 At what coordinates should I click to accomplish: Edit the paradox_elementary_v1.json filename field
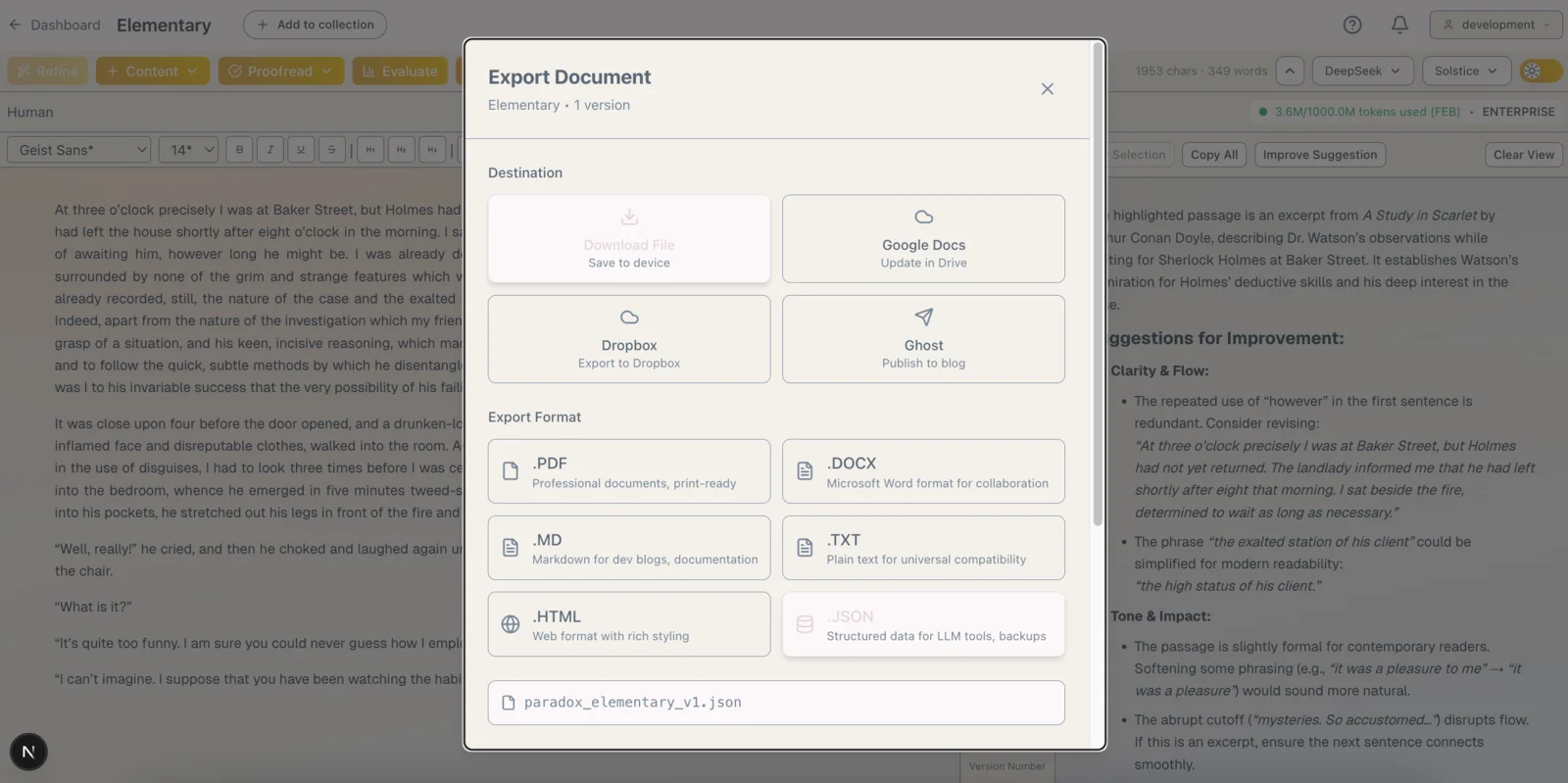[x=776, y=703]
